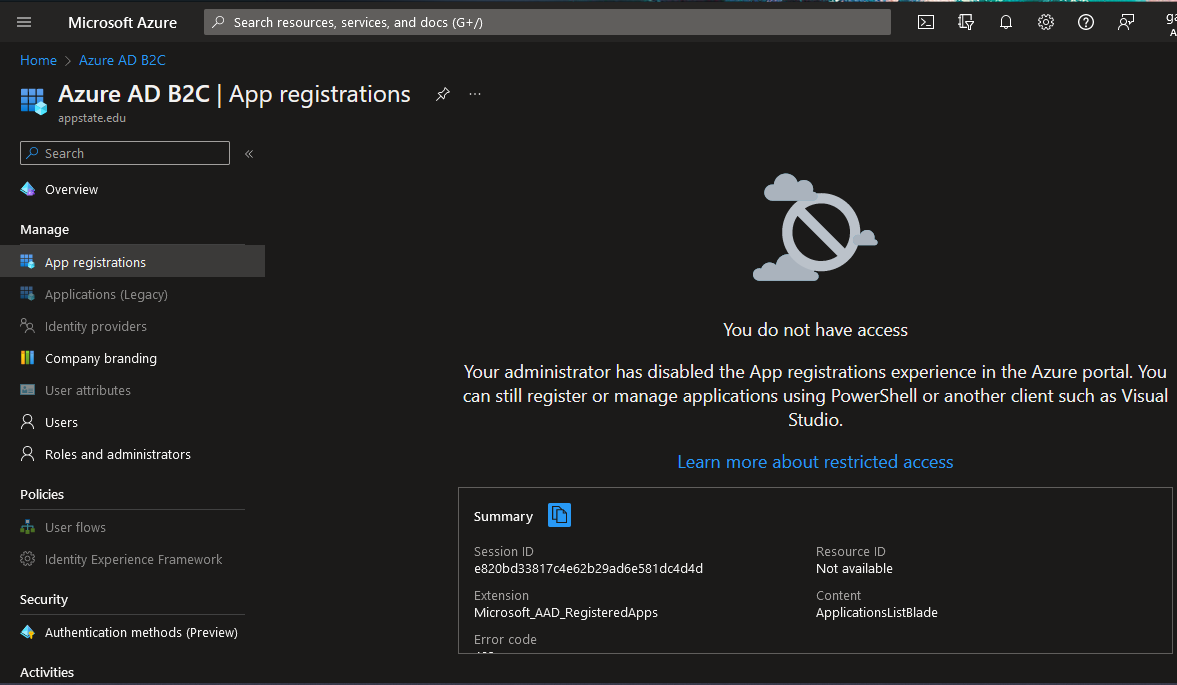Viewport: 1177px width, 685px height.
Task: Click the Identity Experience Framework gear icon
Action: pyautogui.click(x=28, y=559)
